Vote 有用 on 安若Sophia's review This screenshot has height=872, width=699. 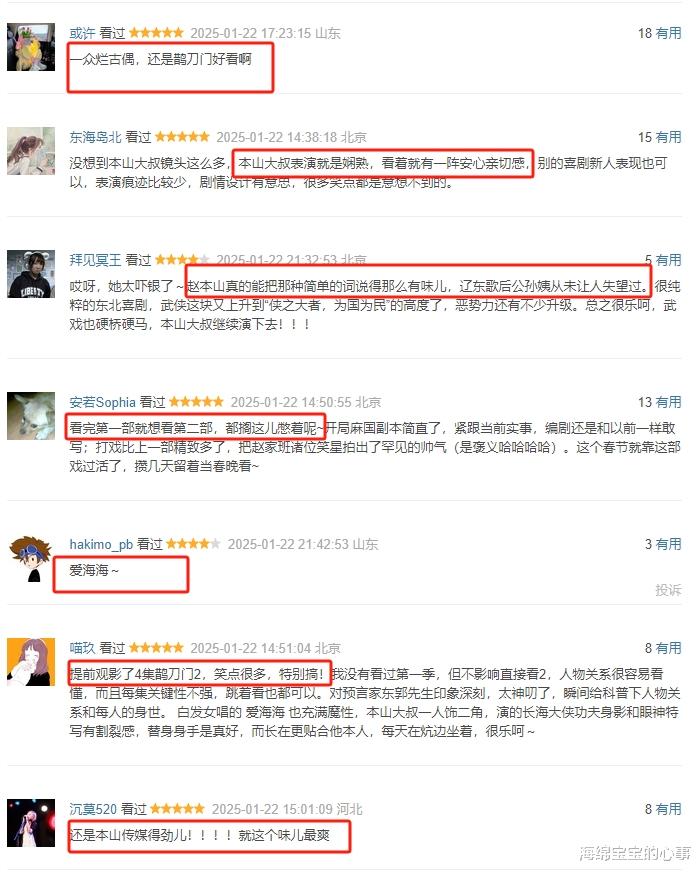pyautogui.click(x=668, y=402)
